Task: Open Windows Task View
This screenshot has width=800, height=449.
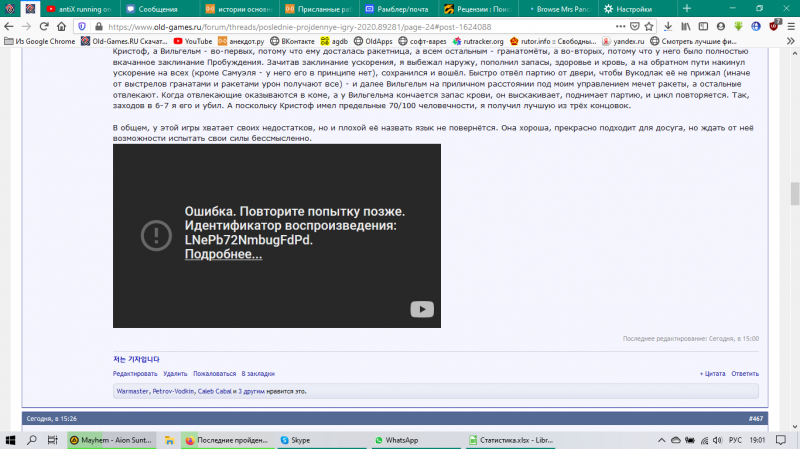Action: point(53,440)
